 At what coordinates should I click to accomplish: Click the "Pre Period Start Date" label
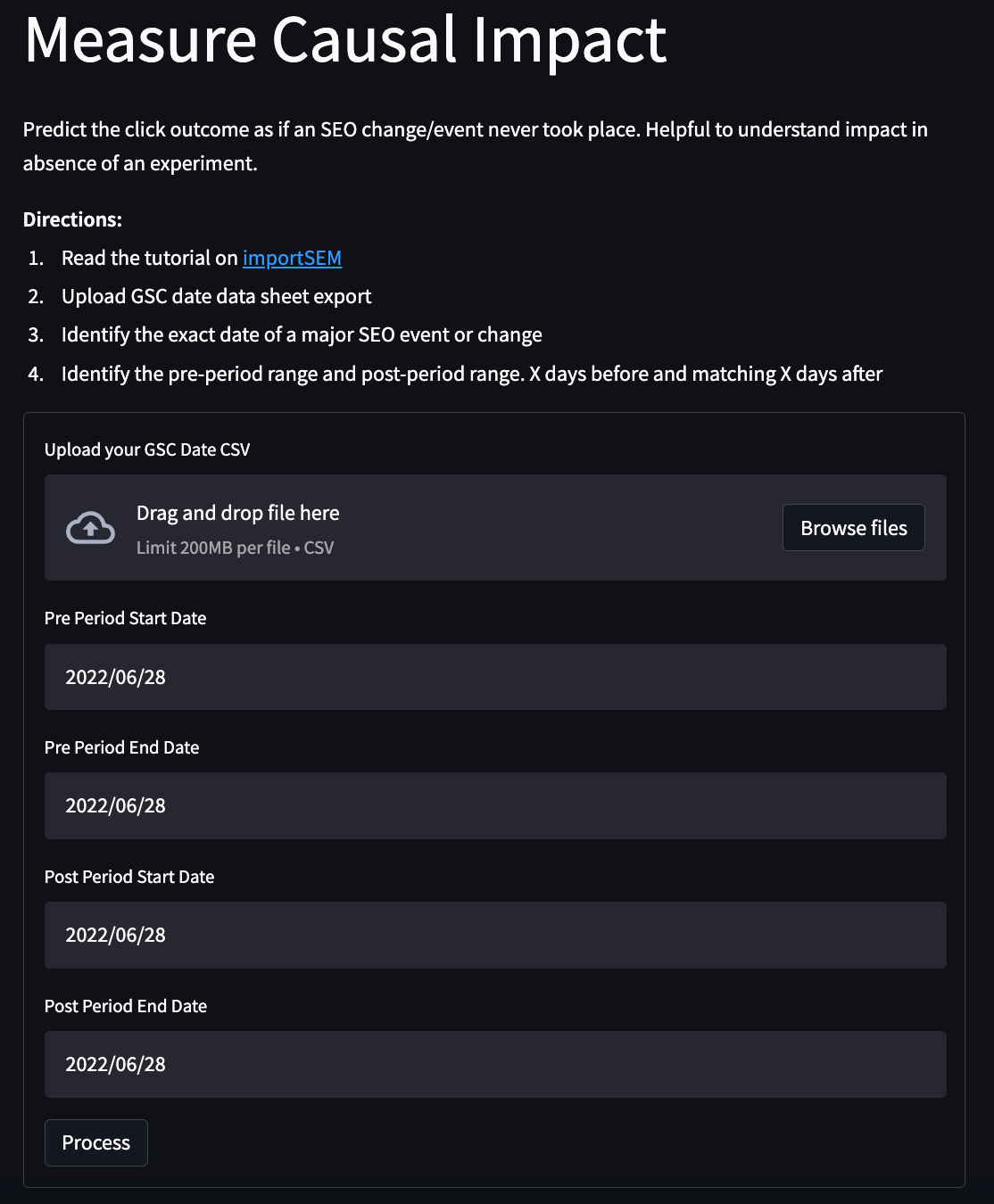tap(125, 618)
